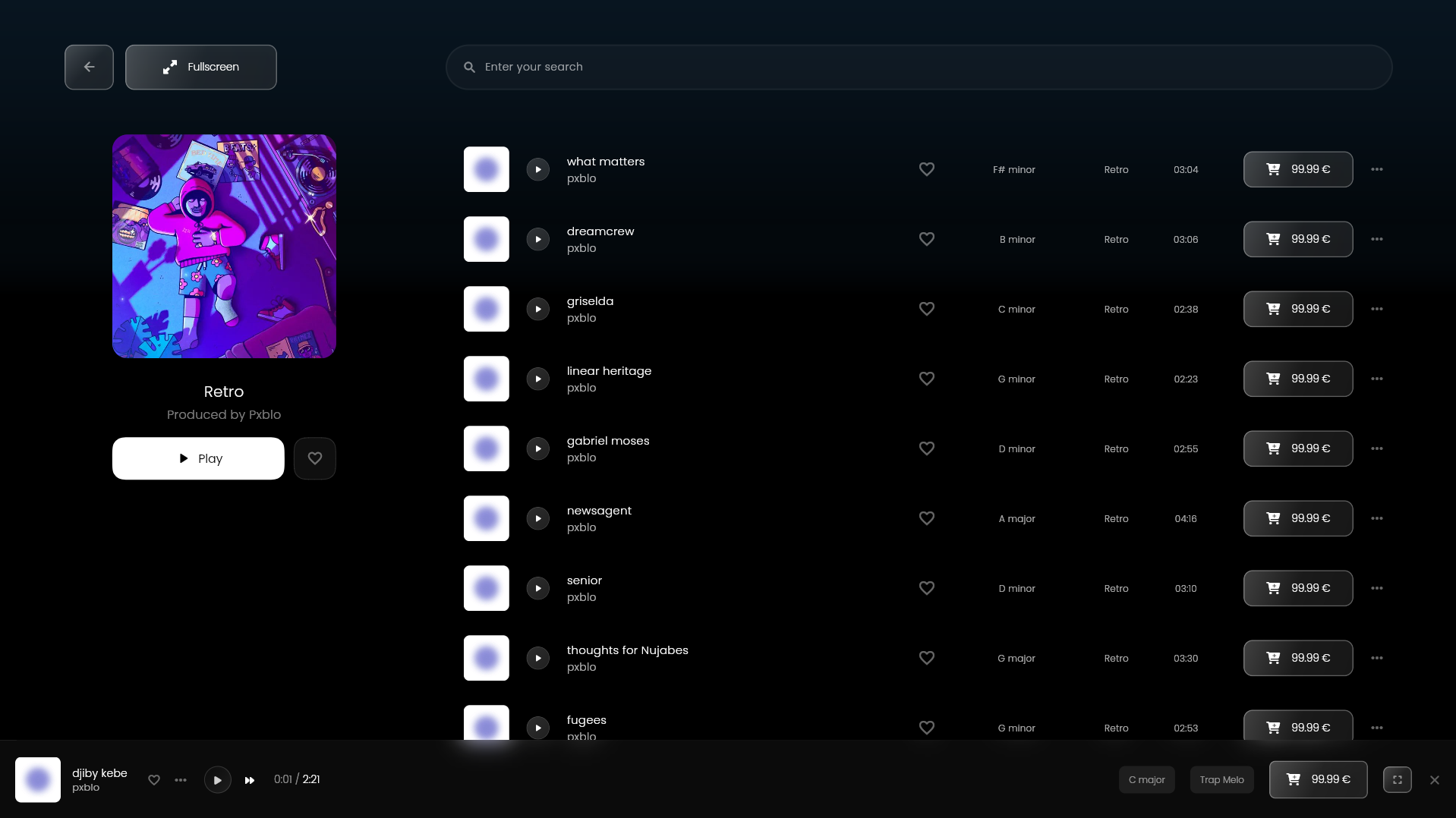Favorite newsagent with the heart
This screenshot has width=1456, height=818.
[927, 518]
